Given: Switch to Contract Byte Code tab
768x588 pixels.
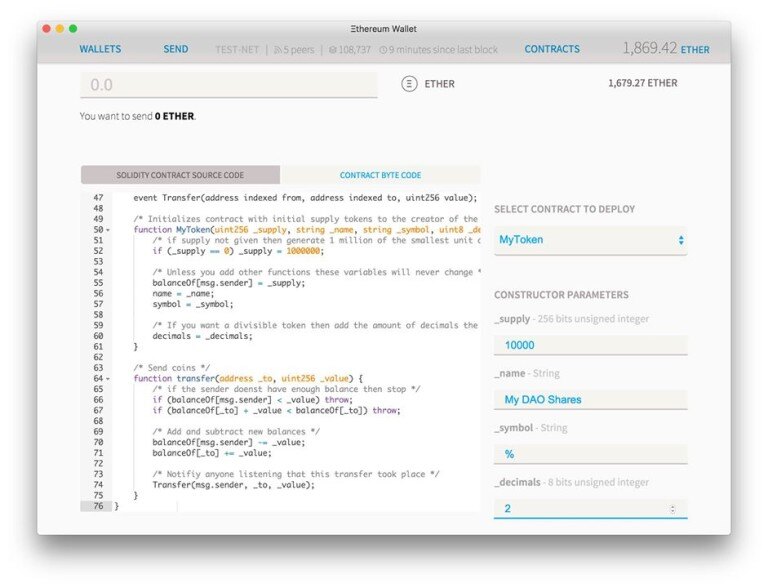Looking at the screenshot, I should pyautogui.click(x=380, y=175).
